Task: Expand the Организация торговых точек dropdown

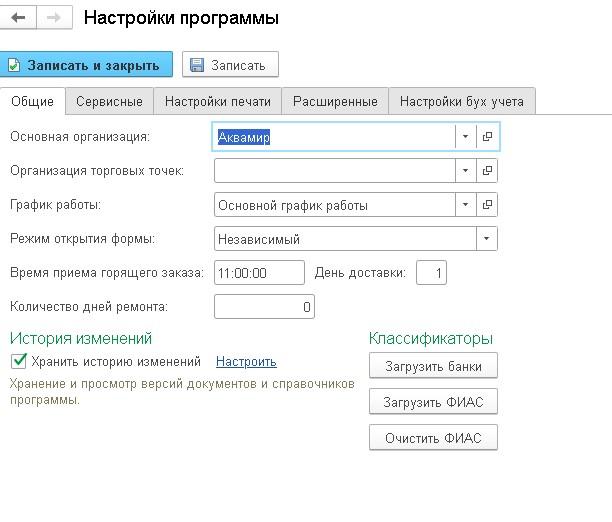Action: coord(465,171)
